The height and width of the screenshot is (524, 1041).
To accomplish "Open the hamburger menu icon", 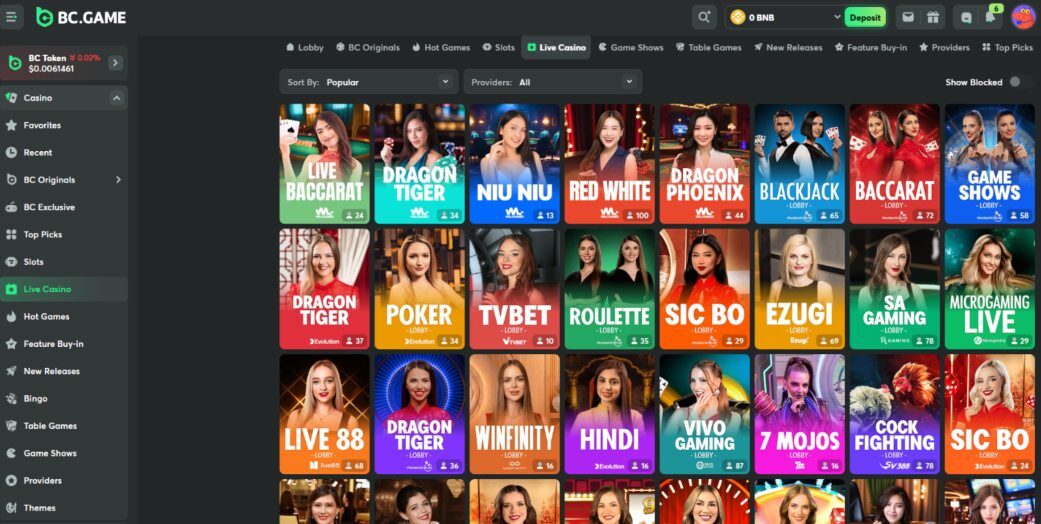I will (x=11, y=17).
